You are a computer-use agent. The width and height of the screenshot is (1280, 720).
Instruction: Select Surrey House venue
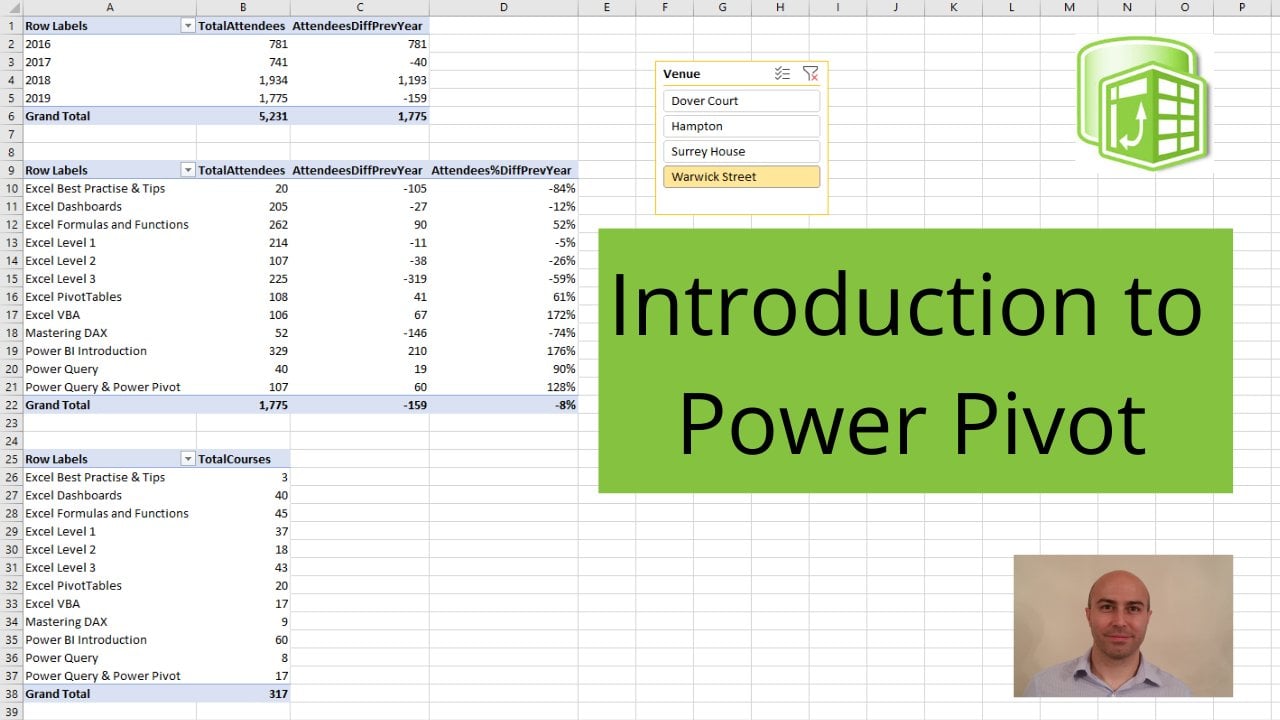741,151
